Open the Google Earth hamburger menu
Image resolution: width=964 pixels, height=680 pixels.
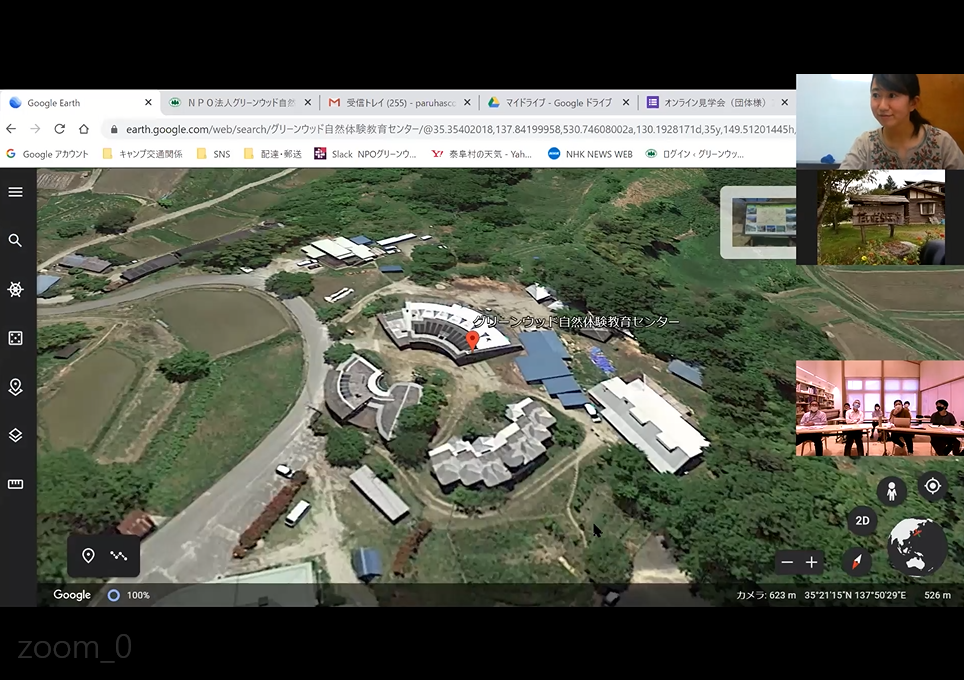coord(15,192)
